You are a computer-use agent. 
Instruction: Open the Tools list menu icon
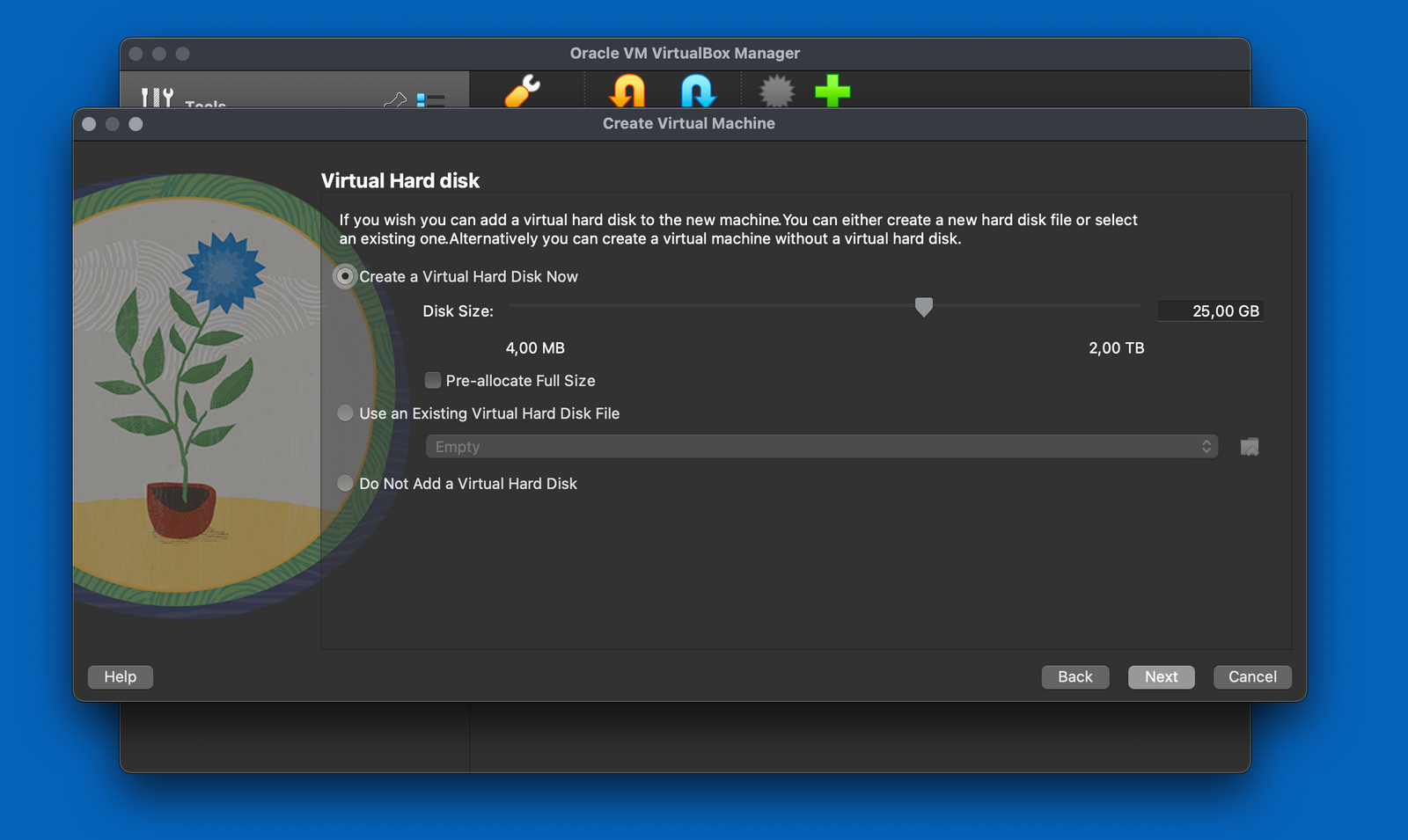click(x=430, y=100)
